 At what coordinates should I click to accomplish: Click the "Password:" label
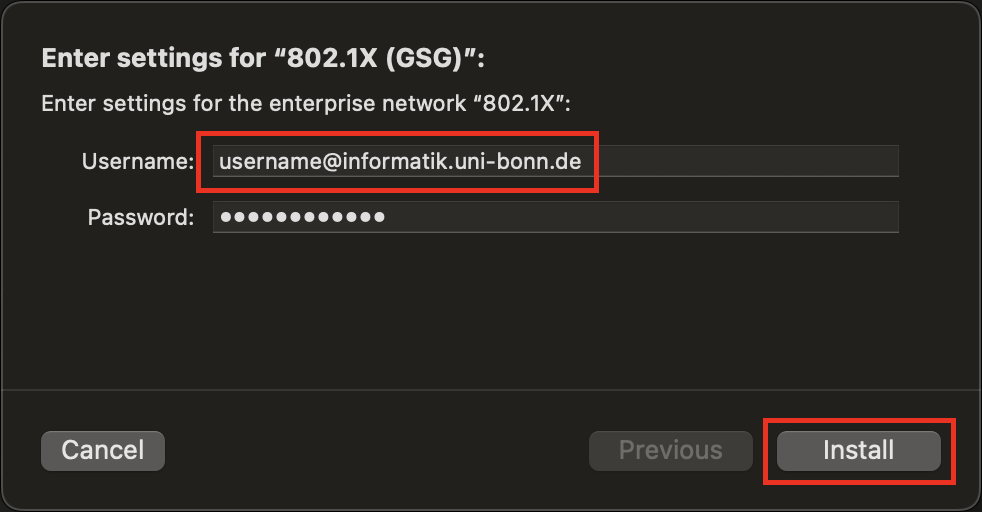140,217
